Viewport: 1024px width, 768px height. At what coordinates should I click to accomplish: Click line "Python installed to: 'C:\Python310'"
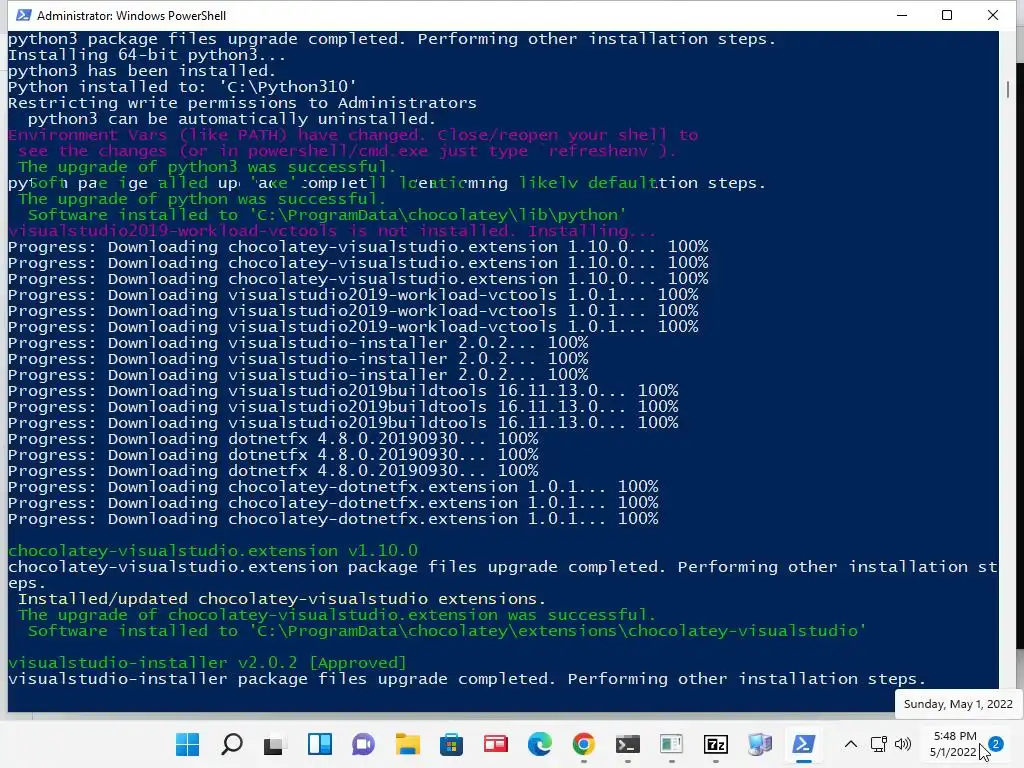(182, 87)
